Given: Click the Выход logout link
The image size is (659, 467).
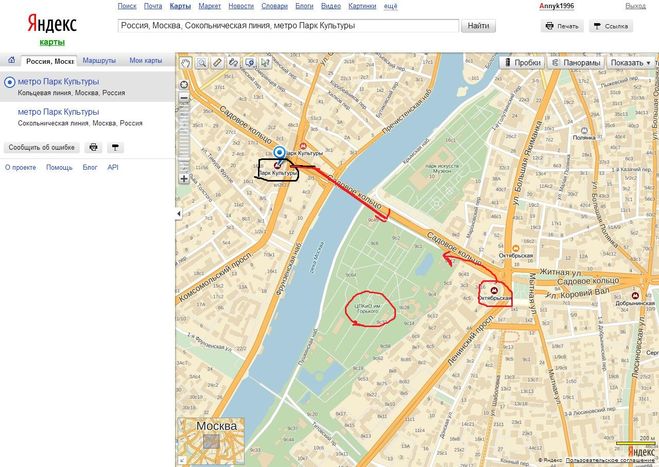Looking at the screenshot, I should (635, 6).
